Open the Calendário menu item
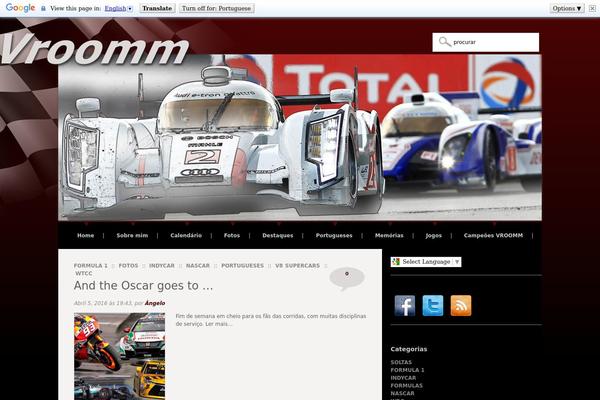Image resolution: width=600 pixels, height=400 pixels. 186,235
